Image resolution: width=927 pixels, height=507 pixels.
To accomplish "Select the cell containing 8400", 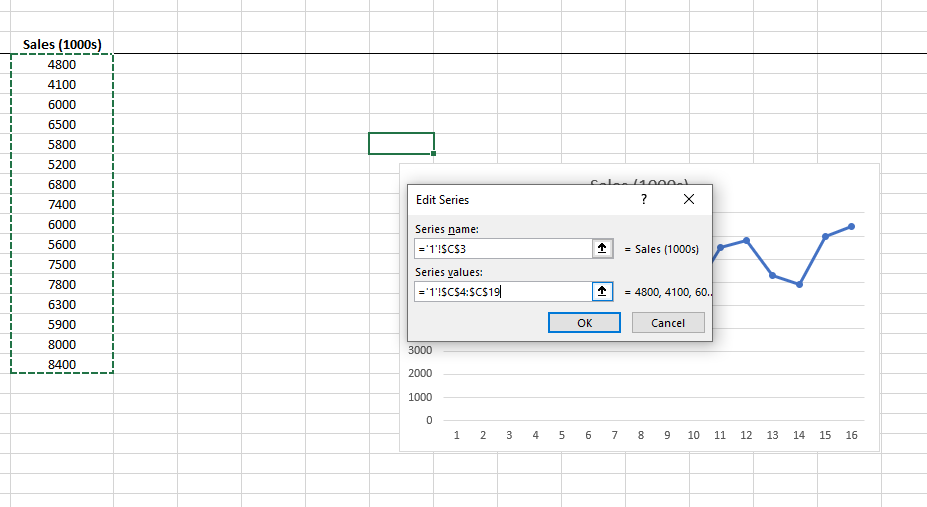I will pos(62,364).
